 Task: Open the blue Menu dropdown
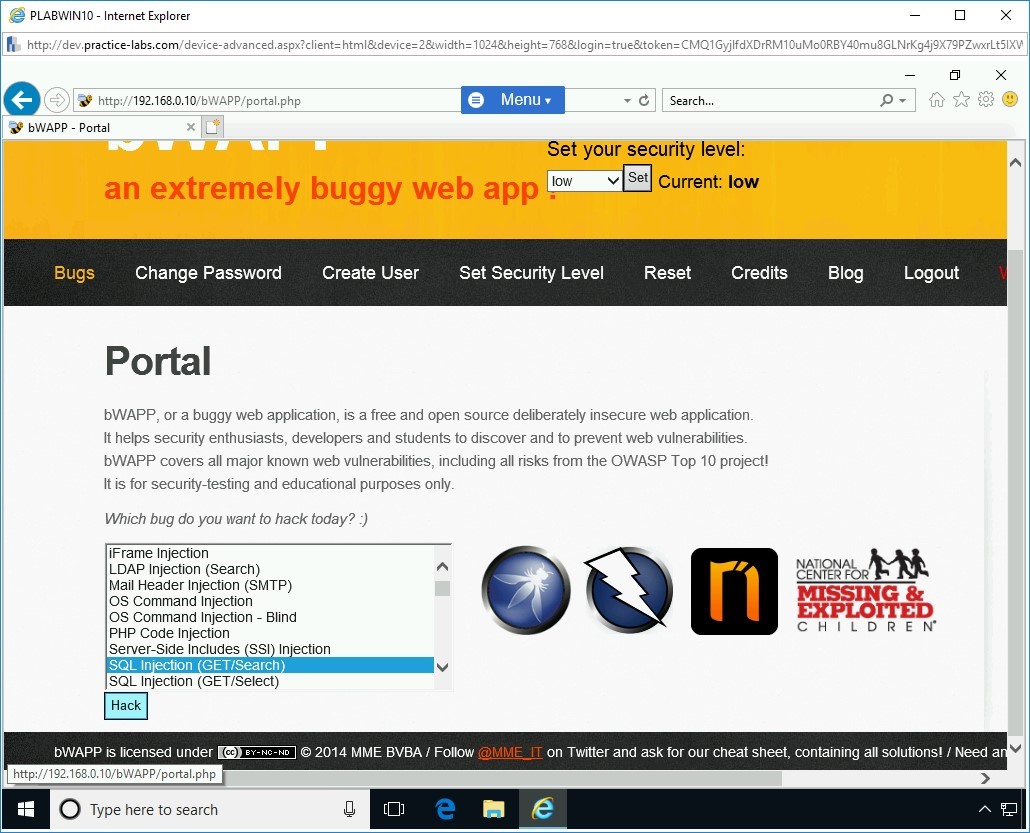point(513,100)
